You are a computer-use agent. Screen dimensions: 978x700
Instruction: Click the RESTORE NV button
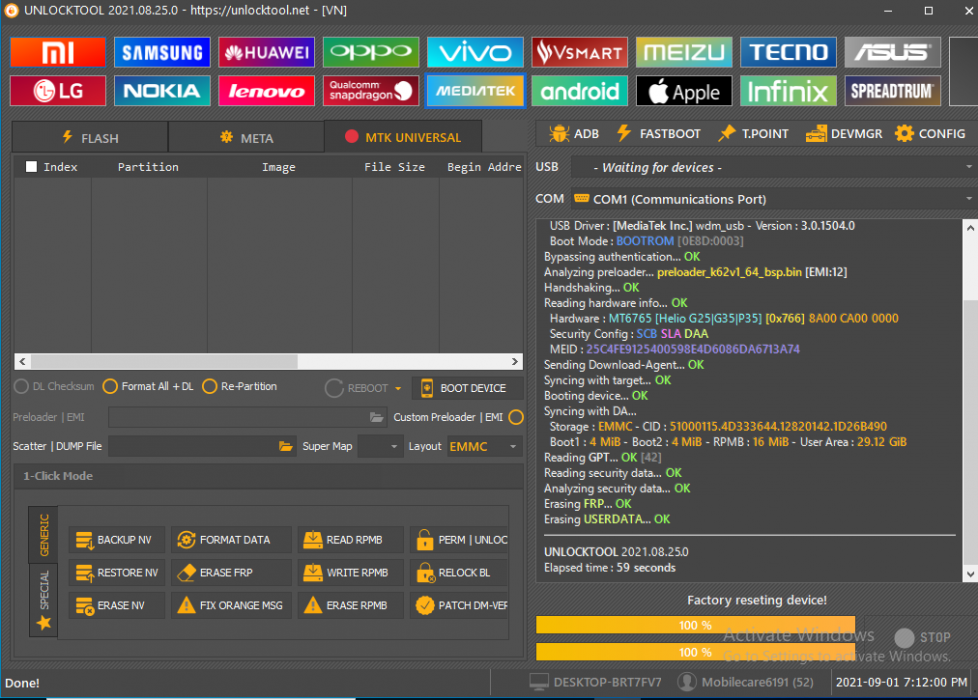pyautogui.click(x=116, y=573)
